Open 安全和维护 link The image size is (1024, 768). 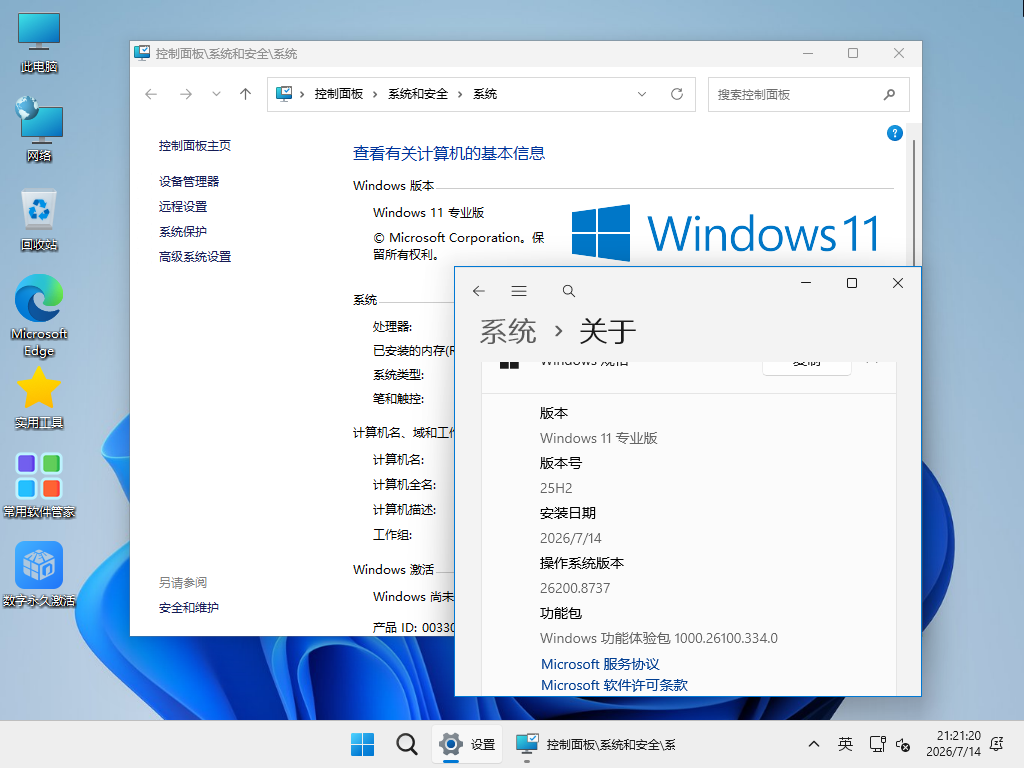point(189,607)
